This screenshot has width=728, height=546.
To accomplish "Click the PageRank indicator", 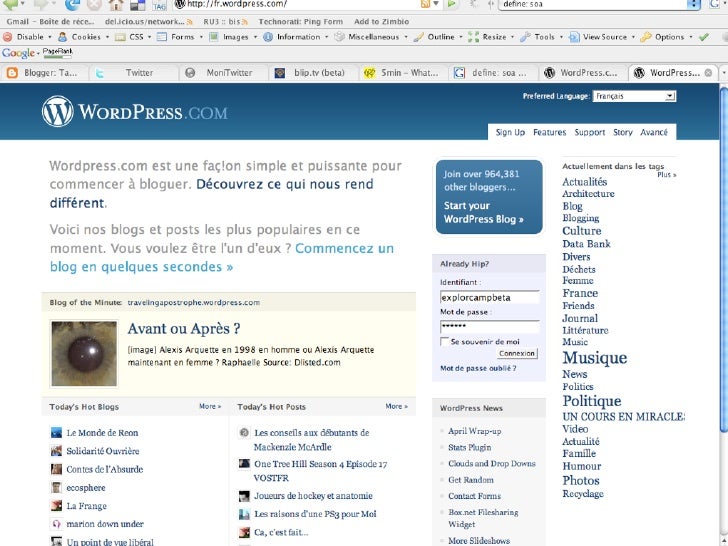I will [x=58, y=53].
